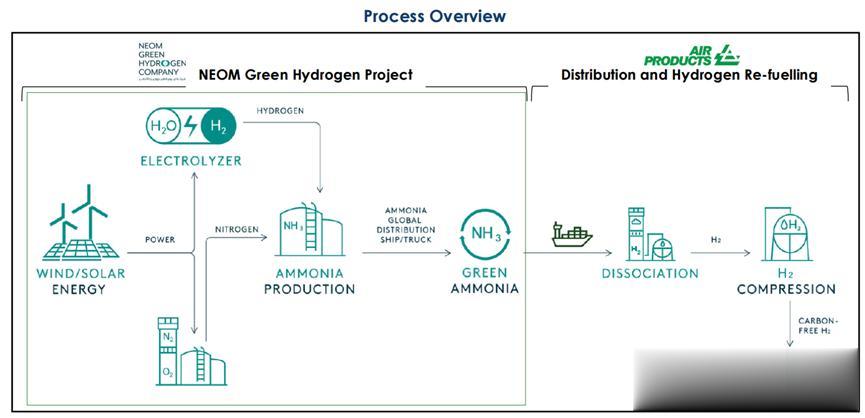Click the NITROGEN flow label
This screenshot has height=418, width=865.
coord(236,228)
